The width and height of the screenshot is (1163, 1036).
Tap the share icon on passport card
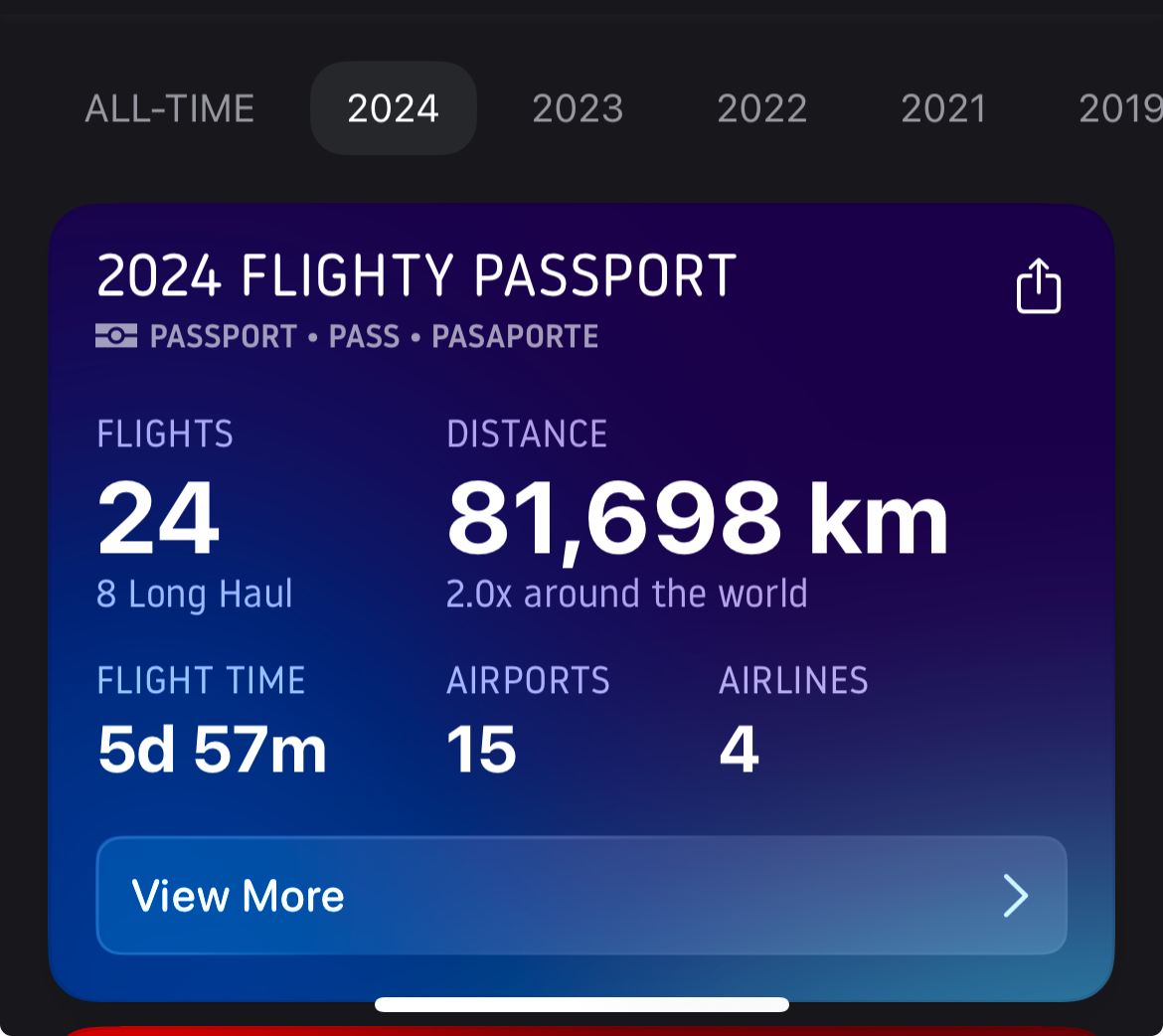tap(1039, 285)
